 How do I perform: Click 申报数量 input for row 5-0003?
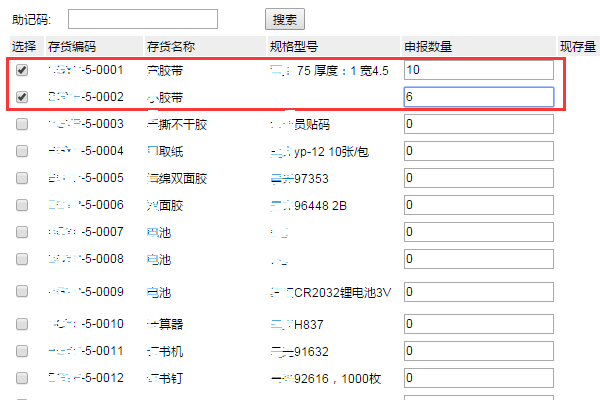coord(478,124)
